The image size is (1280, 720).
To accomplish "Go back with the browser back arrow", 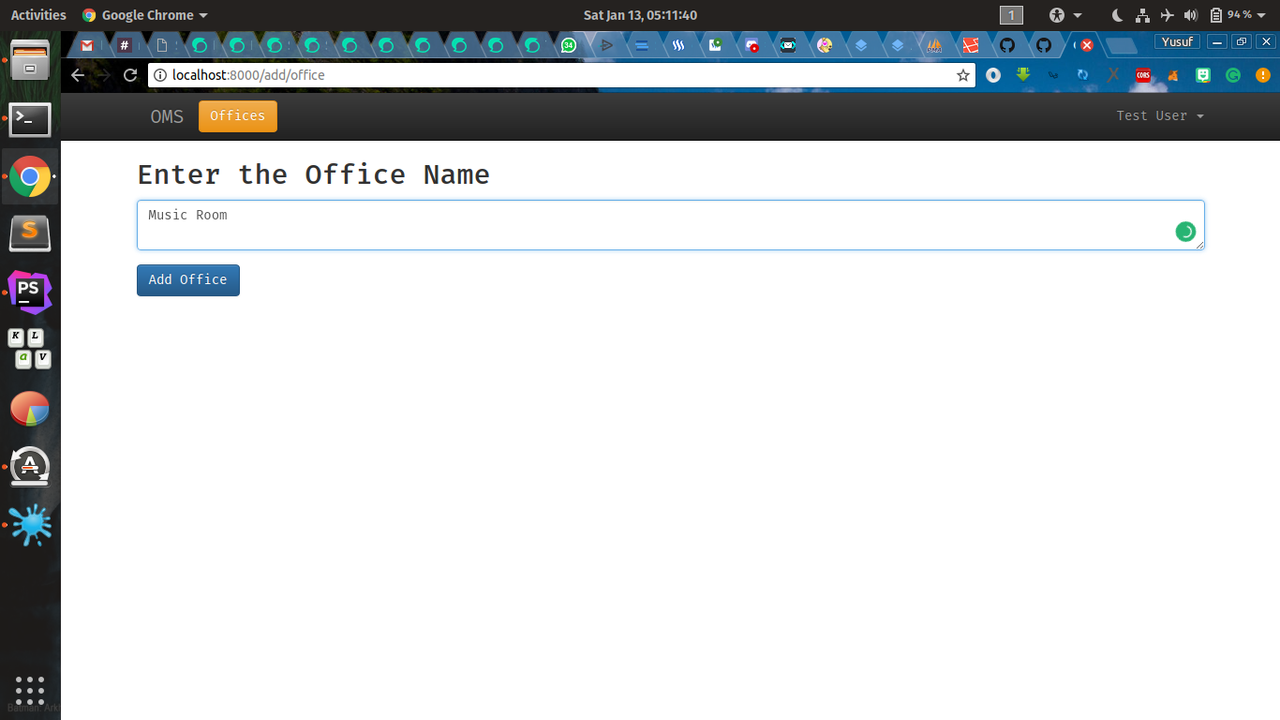I will pos(78,75).
